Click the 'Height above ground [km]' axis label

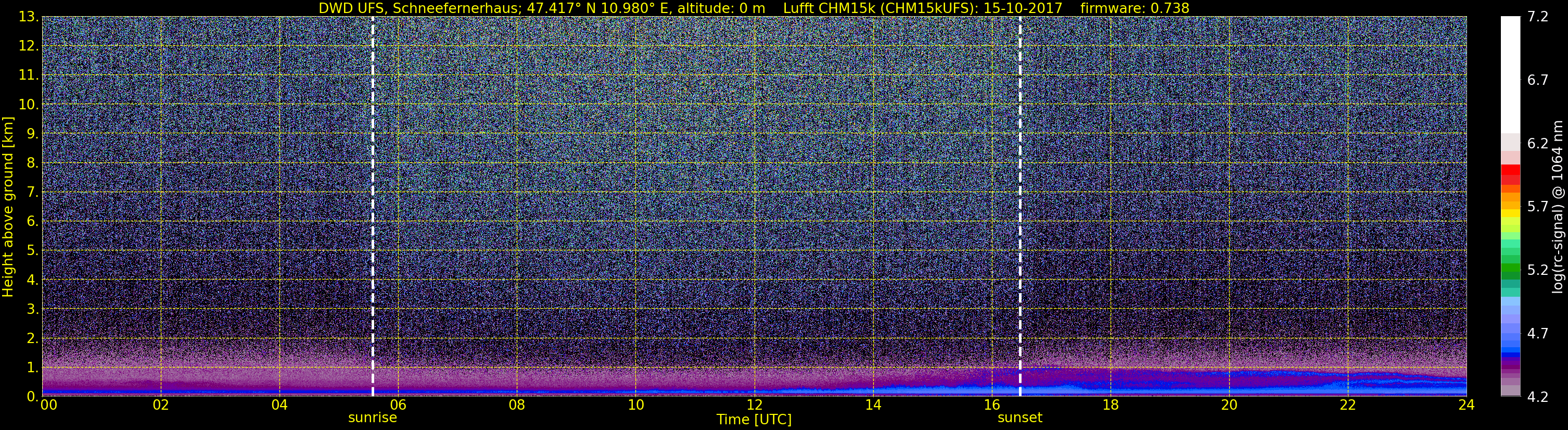pos(8,207)
